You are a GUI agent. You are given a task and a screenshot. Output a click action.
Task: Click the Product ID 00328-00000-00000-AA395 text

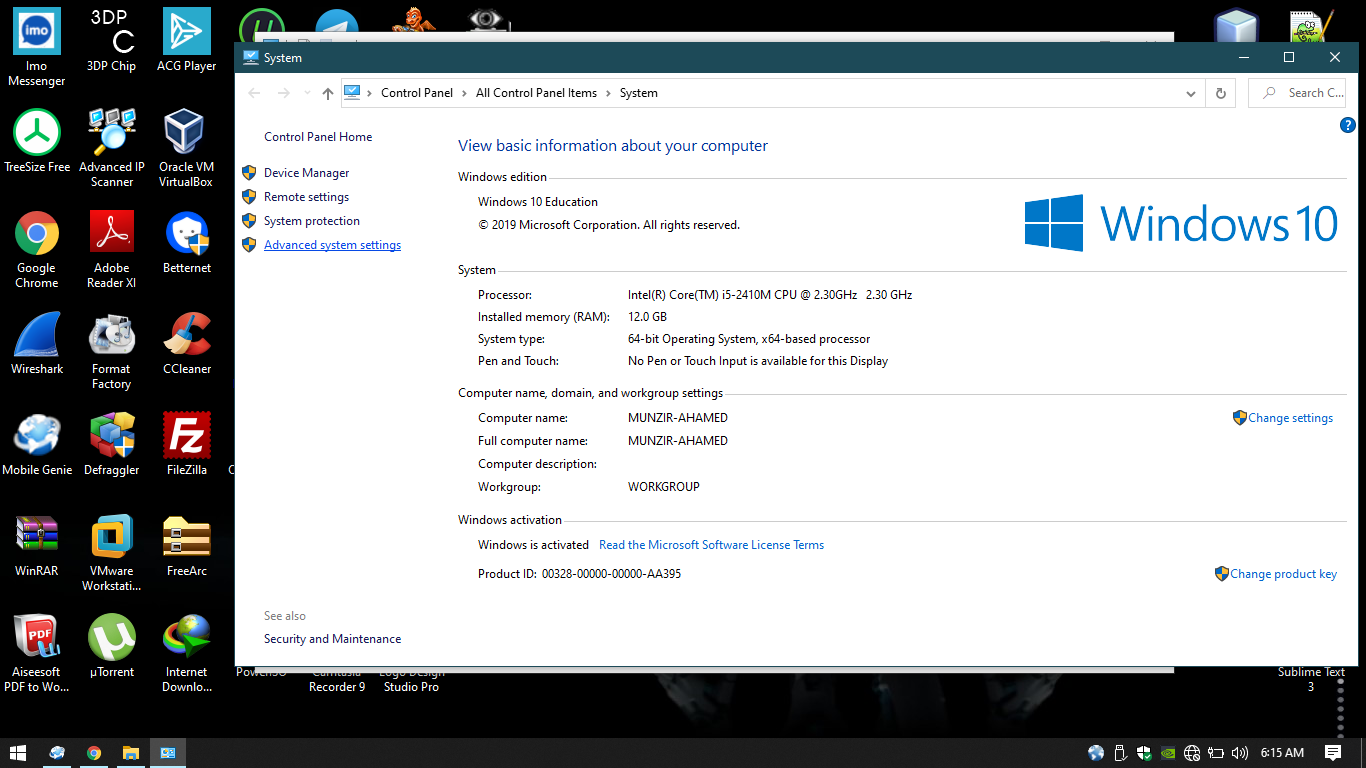coord(611,574)
